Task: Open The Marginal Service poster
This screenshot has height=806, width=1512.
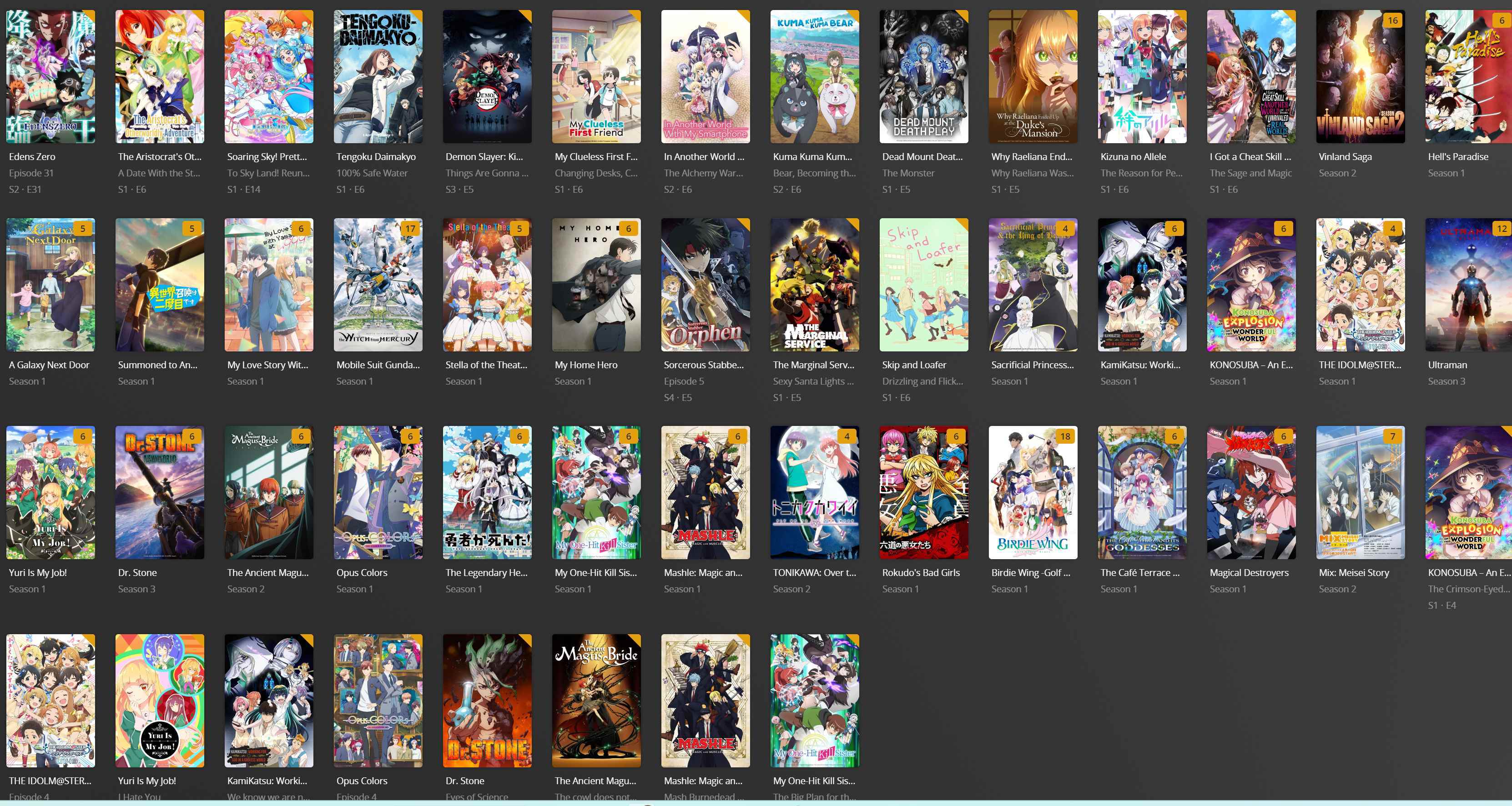Action: pyautogui.click(x=815, y=285)
